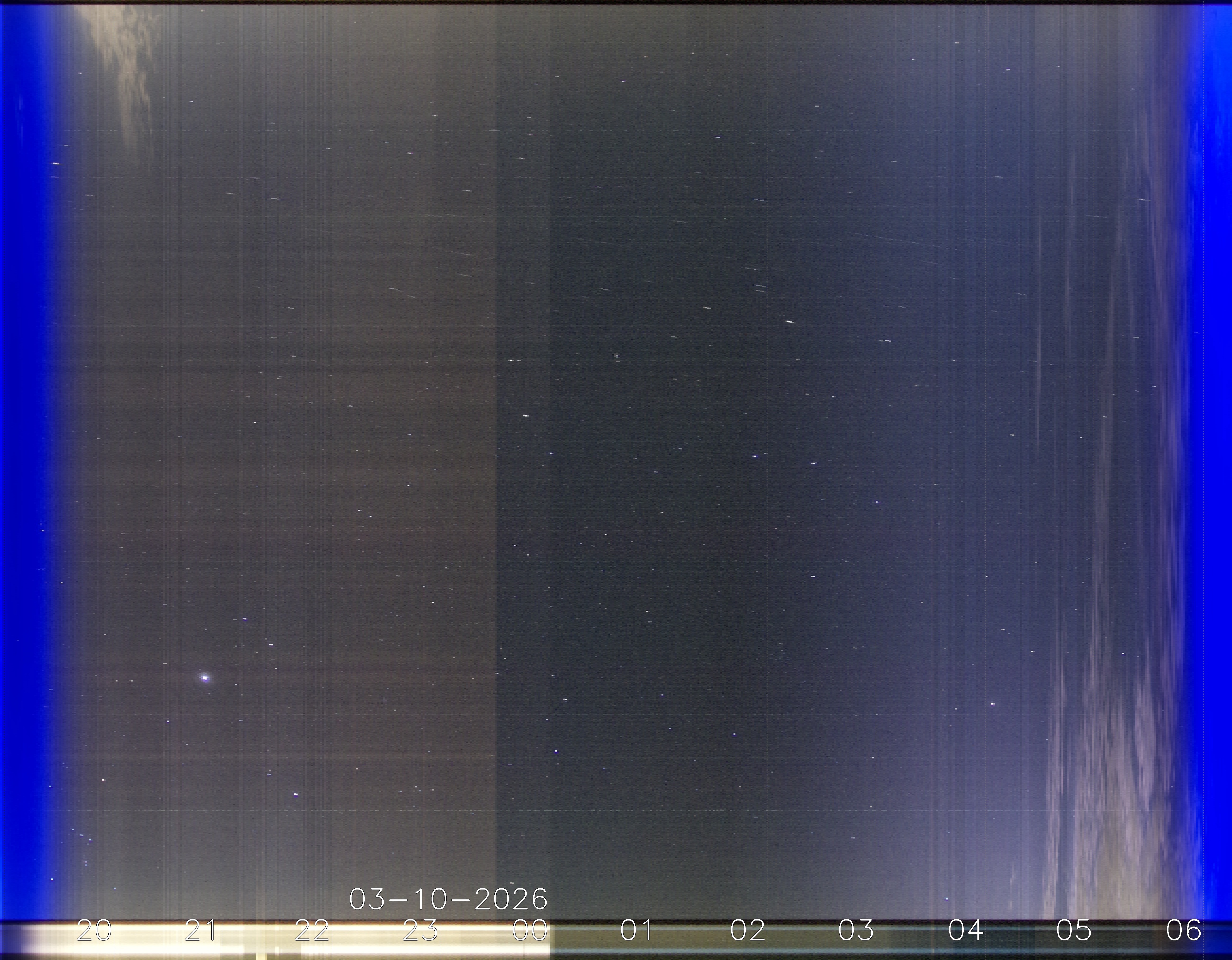Click the 06 hour label
1232x960 pixels.
pyautogui.click(x=1183, y=930)
